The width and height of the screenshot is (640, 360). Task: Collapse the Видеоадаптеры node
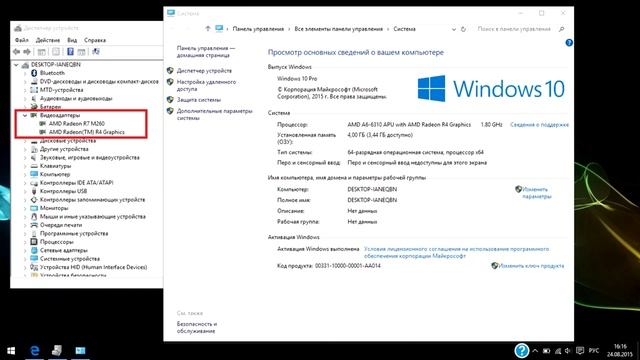point(25,116)
